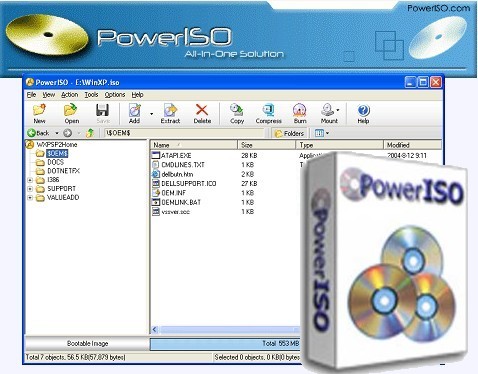
Task: Open the Help menu
Action: coord(137,95)
